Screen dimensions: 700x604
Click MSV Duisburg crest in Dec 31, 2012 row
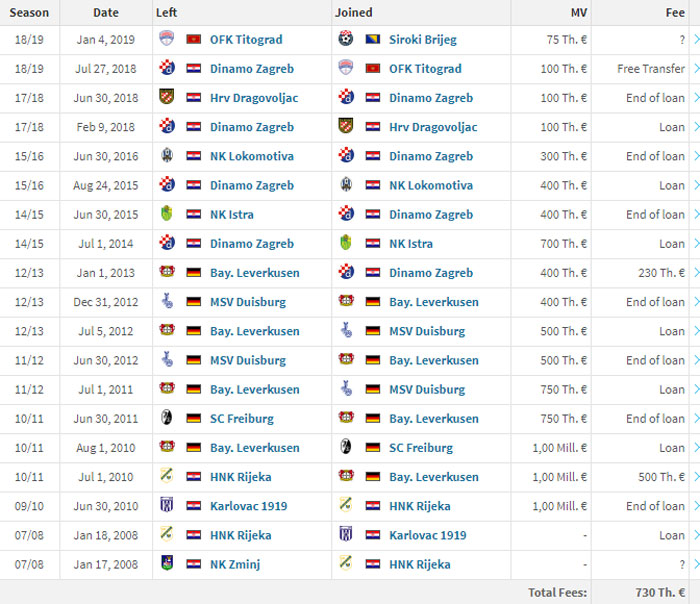167,301
